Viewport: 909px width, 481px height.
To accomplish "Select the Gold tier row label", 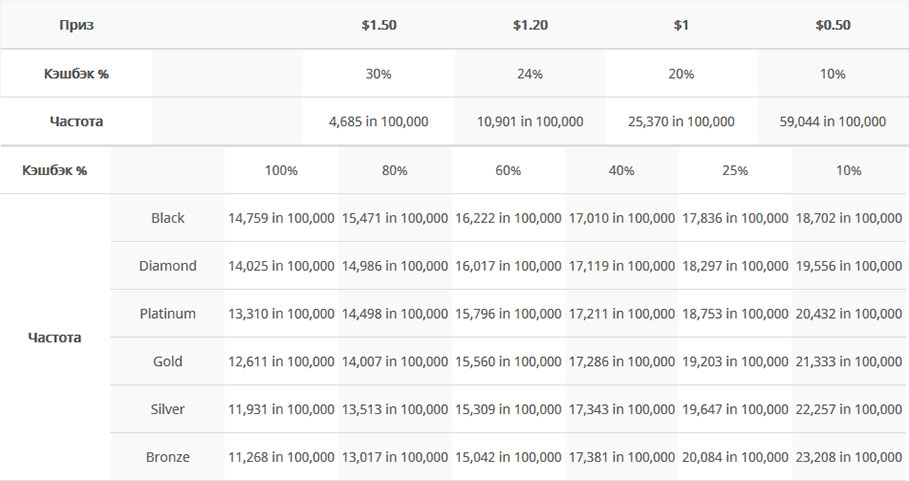I will 168,362.
